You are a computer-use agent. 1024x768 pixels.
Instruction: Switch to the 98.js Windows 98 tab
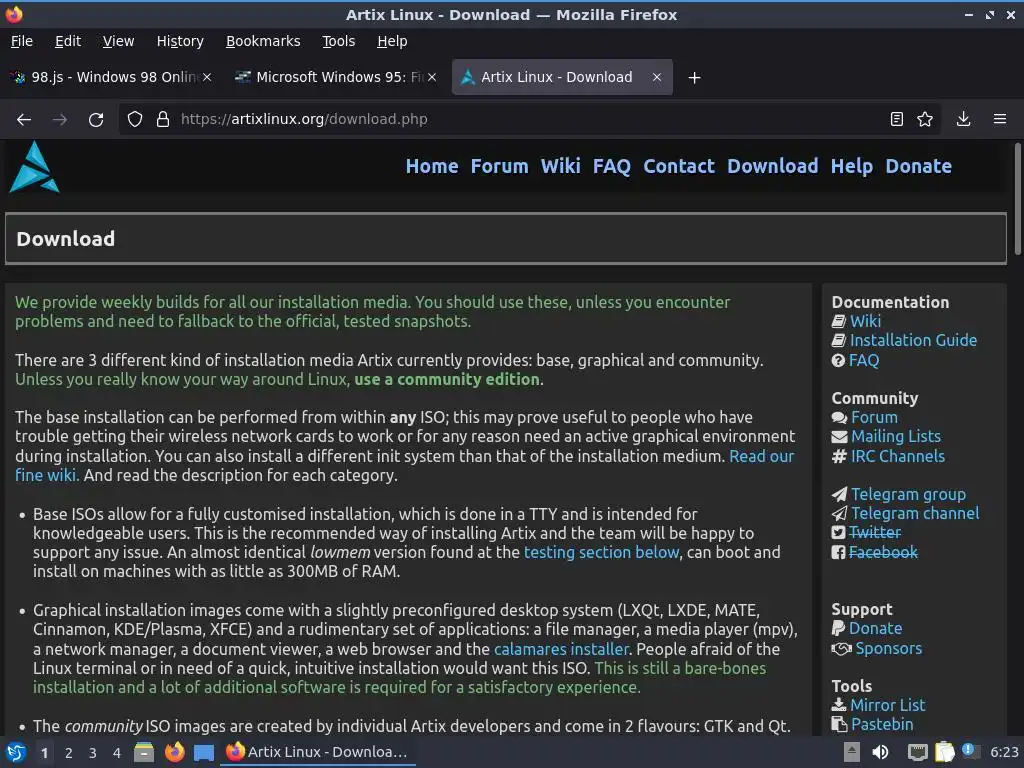(x=111, y=77)
